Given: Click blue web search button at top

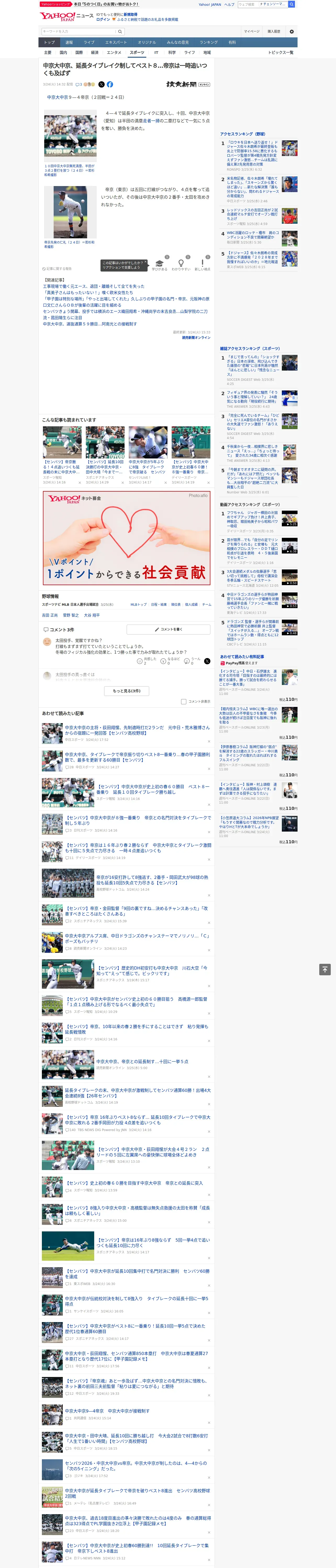Looking at the screenshot, I should pos(292,4).
